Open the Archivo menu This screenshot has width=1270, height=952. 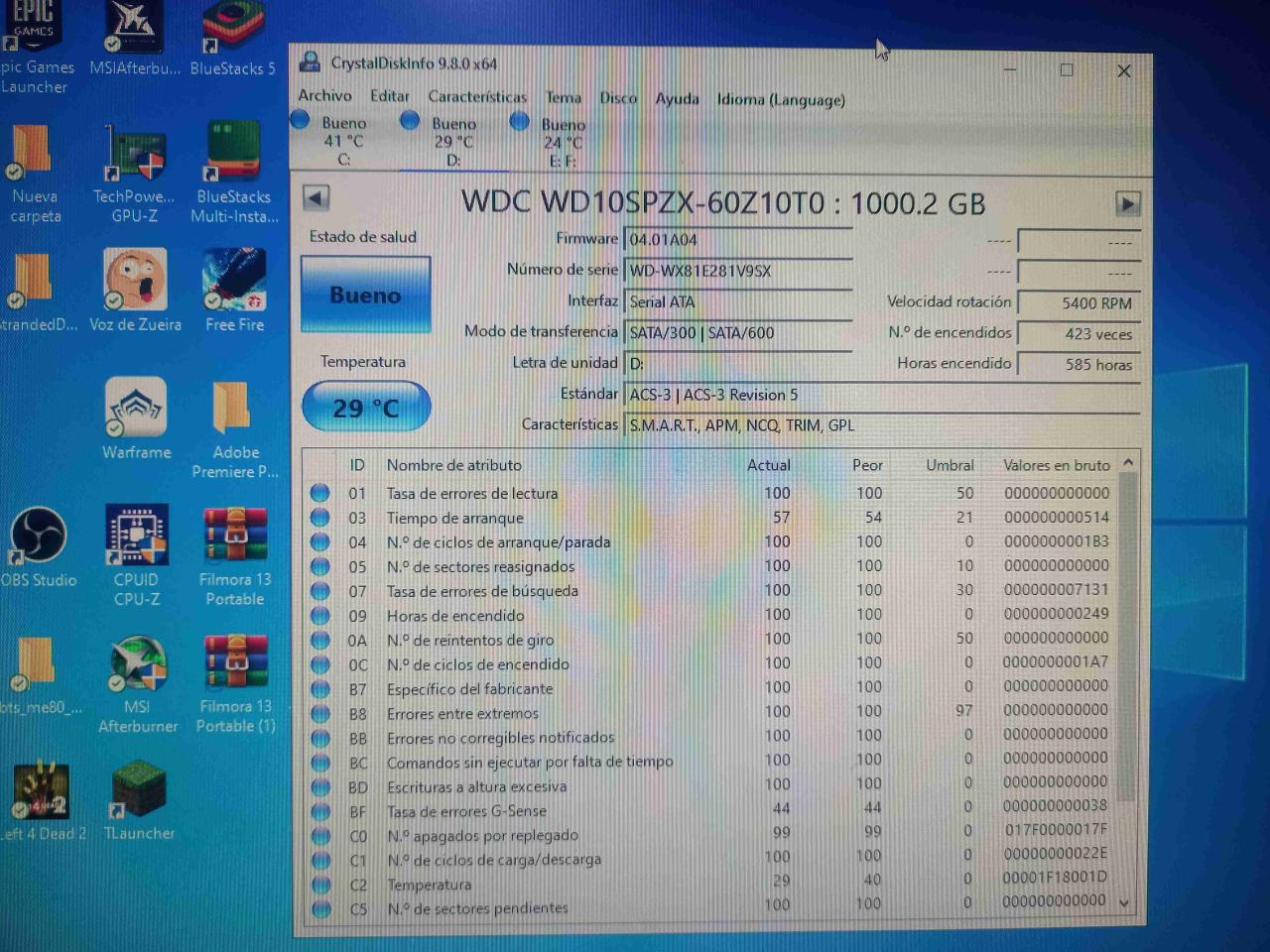[x=324, y=95]
